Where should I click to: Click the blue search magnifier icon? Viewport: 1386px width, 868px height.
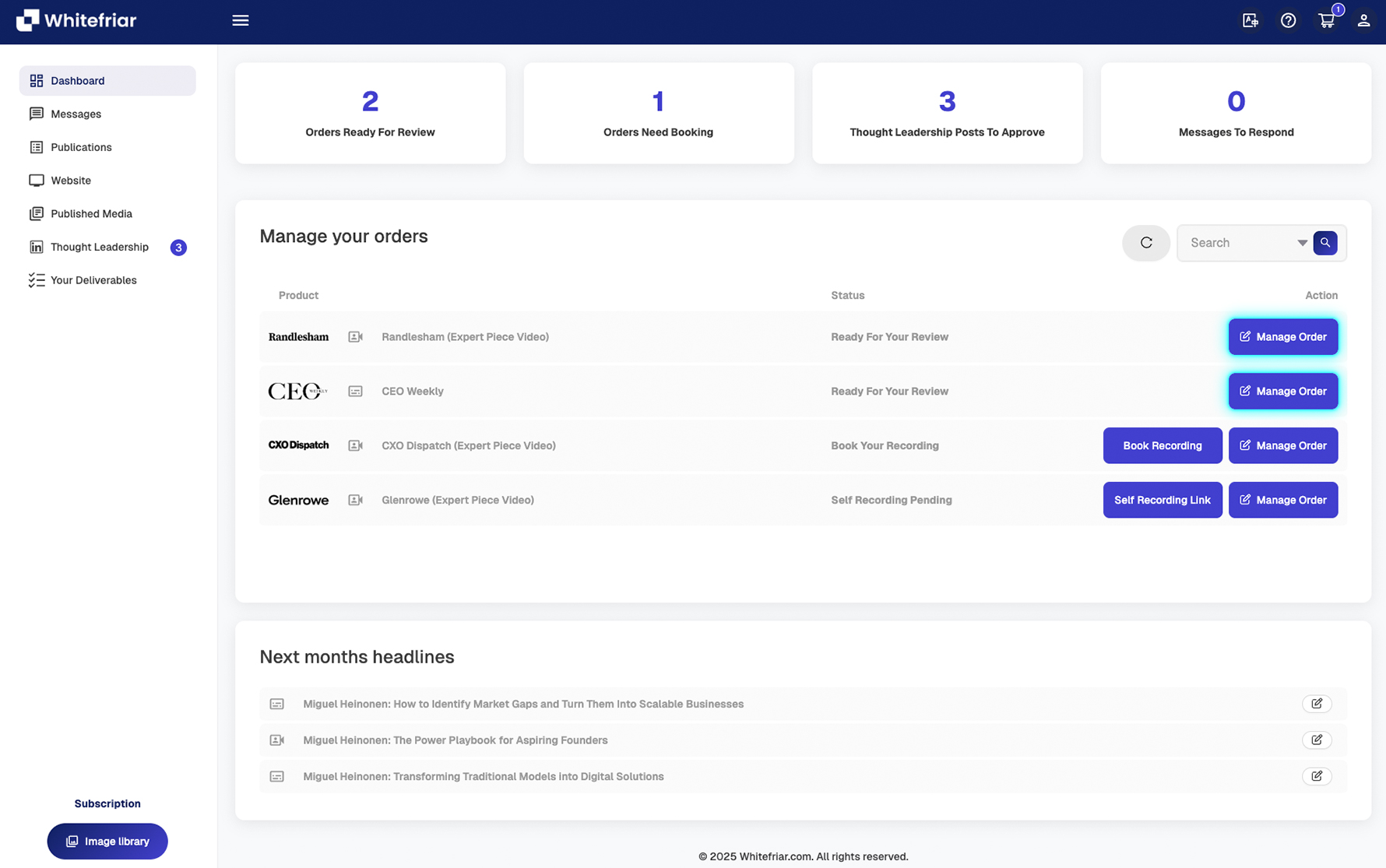[1324, 243]
